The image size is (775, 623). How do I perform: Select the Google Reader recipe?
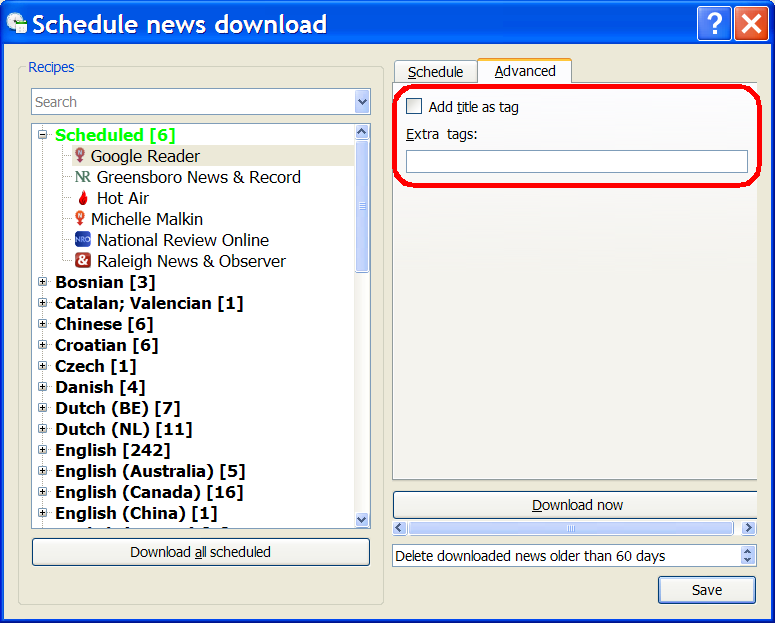(x=145, y=156)
